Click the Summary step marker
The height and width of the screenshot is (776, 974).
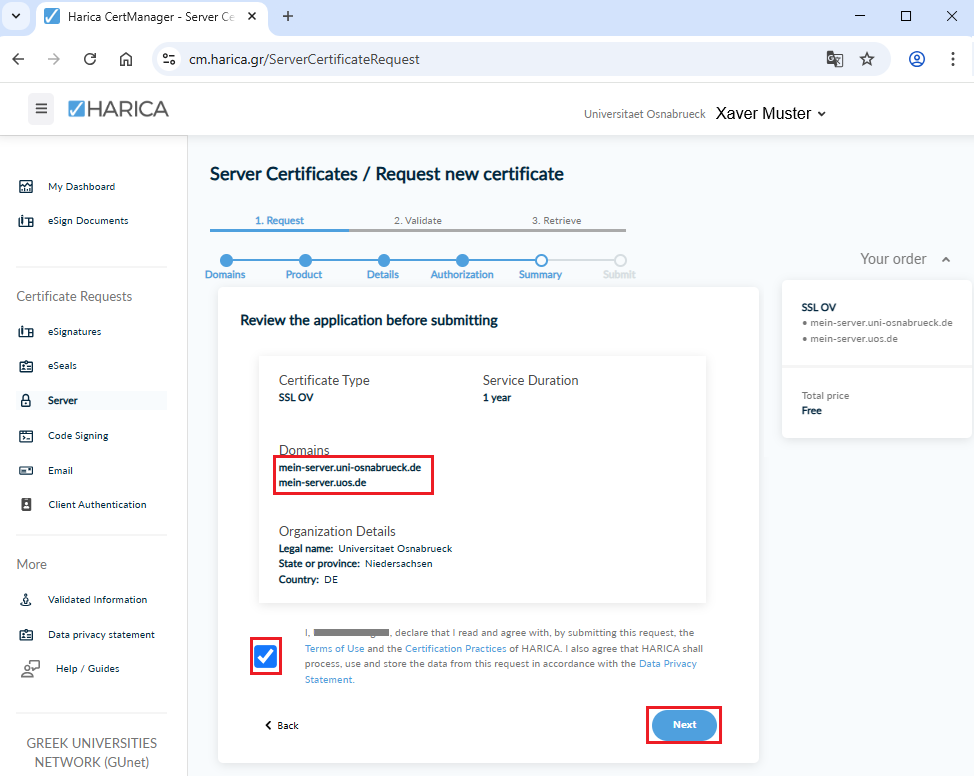pyautogui.click(x=541, y=260)
